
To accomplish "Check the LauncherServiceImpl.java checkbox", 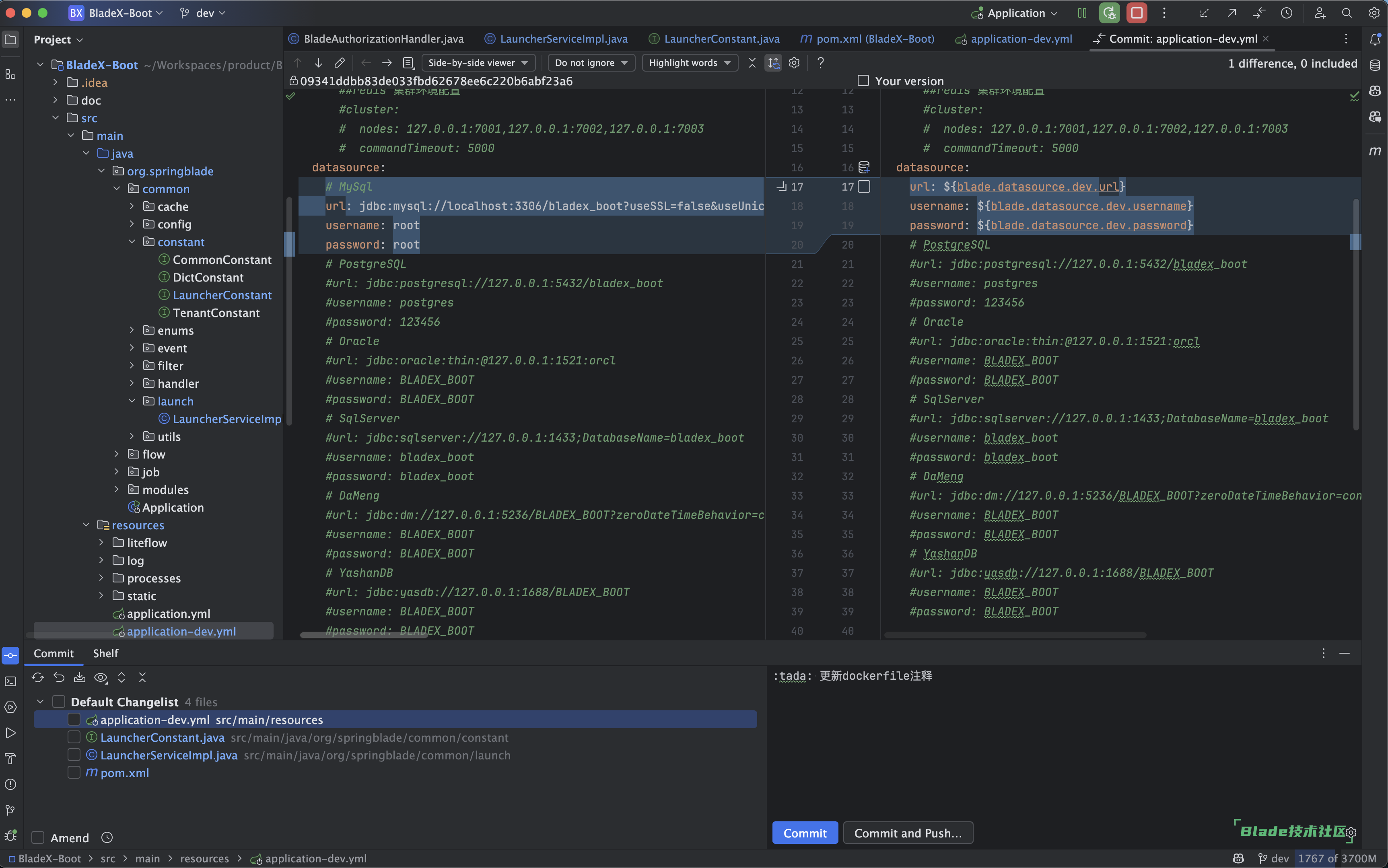I will tap(74, 755).
